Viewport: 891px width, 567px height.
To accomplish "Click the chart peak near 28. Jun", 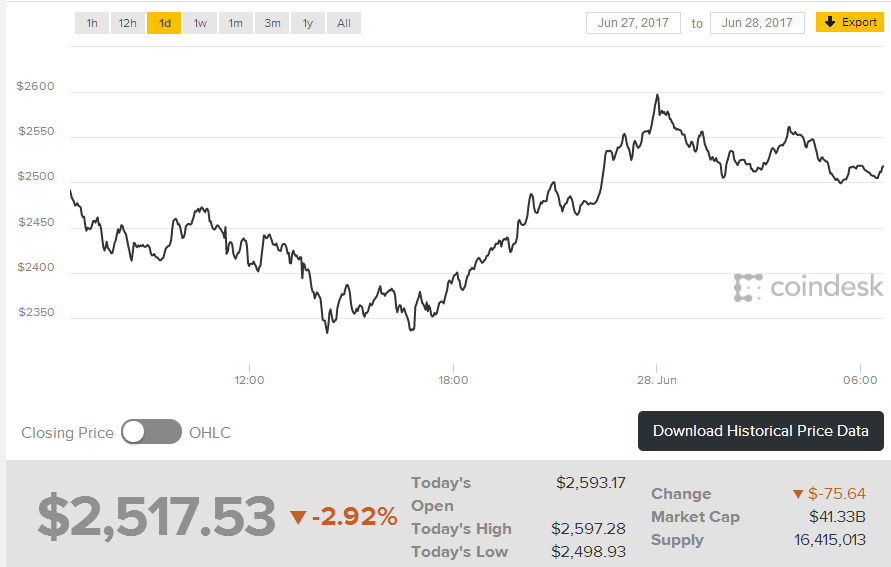I will [x=657, y=96].
